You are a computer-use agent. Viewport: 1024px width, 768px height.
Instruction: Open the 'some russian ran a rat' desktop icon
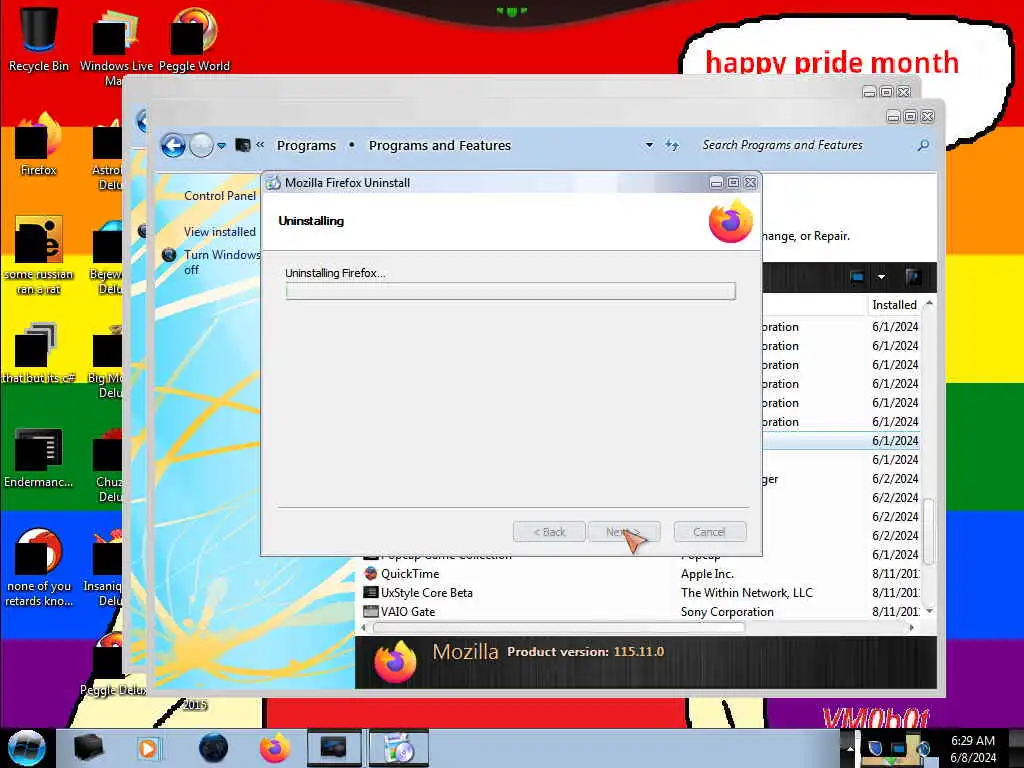(x=39, y=255)
